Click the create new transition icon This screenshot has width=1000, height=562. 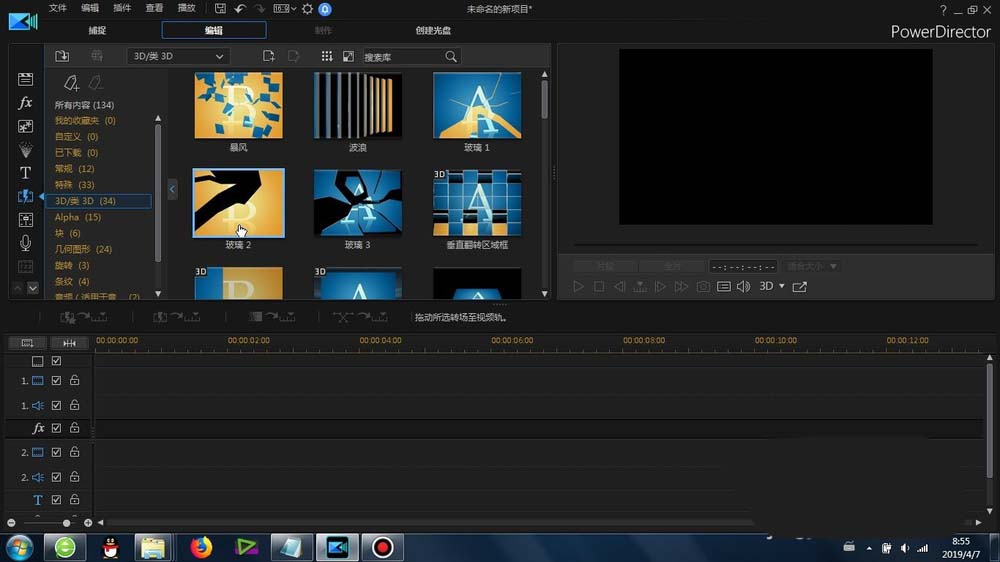[268, 56]
